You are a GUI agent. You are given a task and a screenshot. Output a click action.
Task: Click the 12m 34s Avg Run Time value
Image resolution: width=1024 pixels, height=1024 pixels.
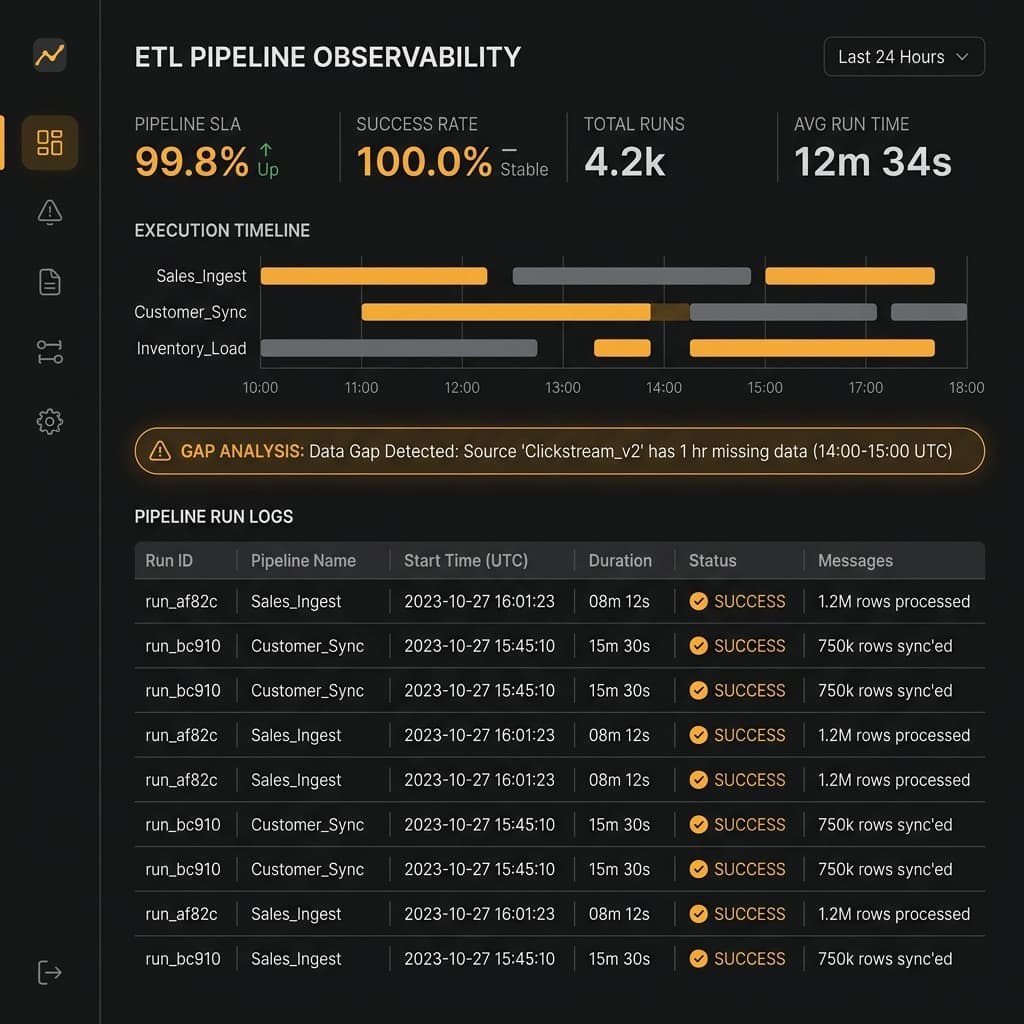tap(872, 161)
